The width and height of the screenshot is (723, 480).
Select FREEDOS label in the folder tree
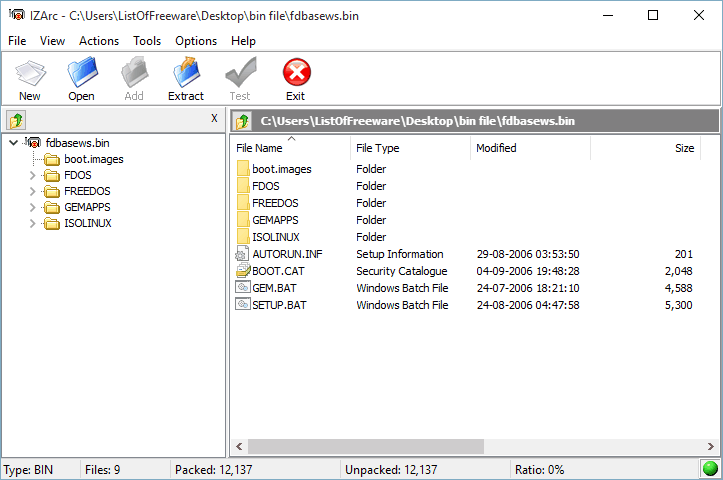87,191
